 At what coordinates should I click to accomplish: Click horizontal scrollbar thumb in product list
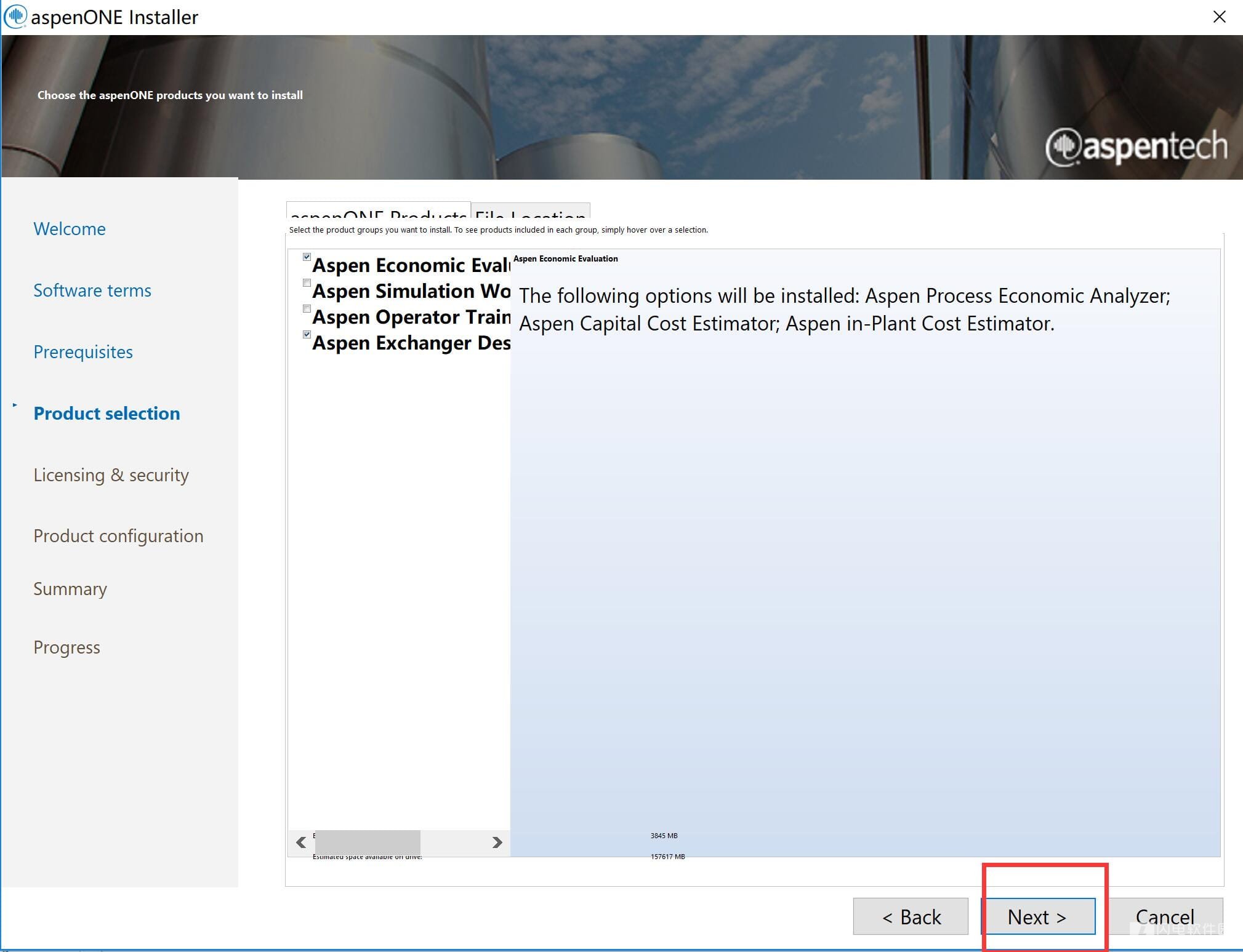coord(368,842)
